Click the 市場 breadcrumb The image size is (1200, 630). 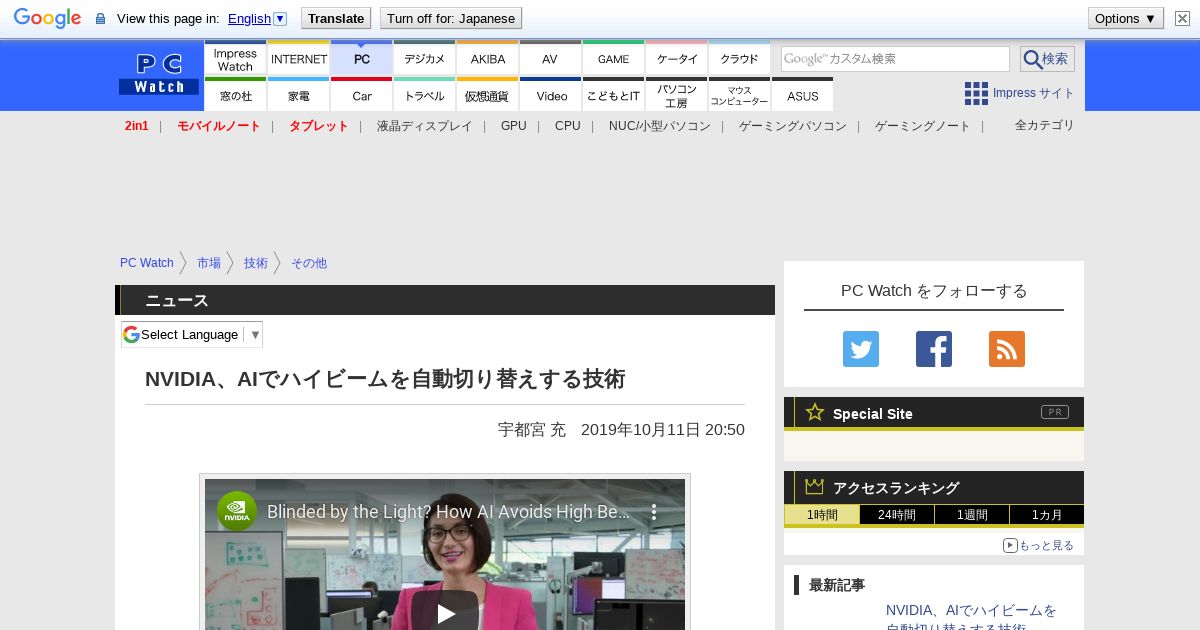point(209,263)
